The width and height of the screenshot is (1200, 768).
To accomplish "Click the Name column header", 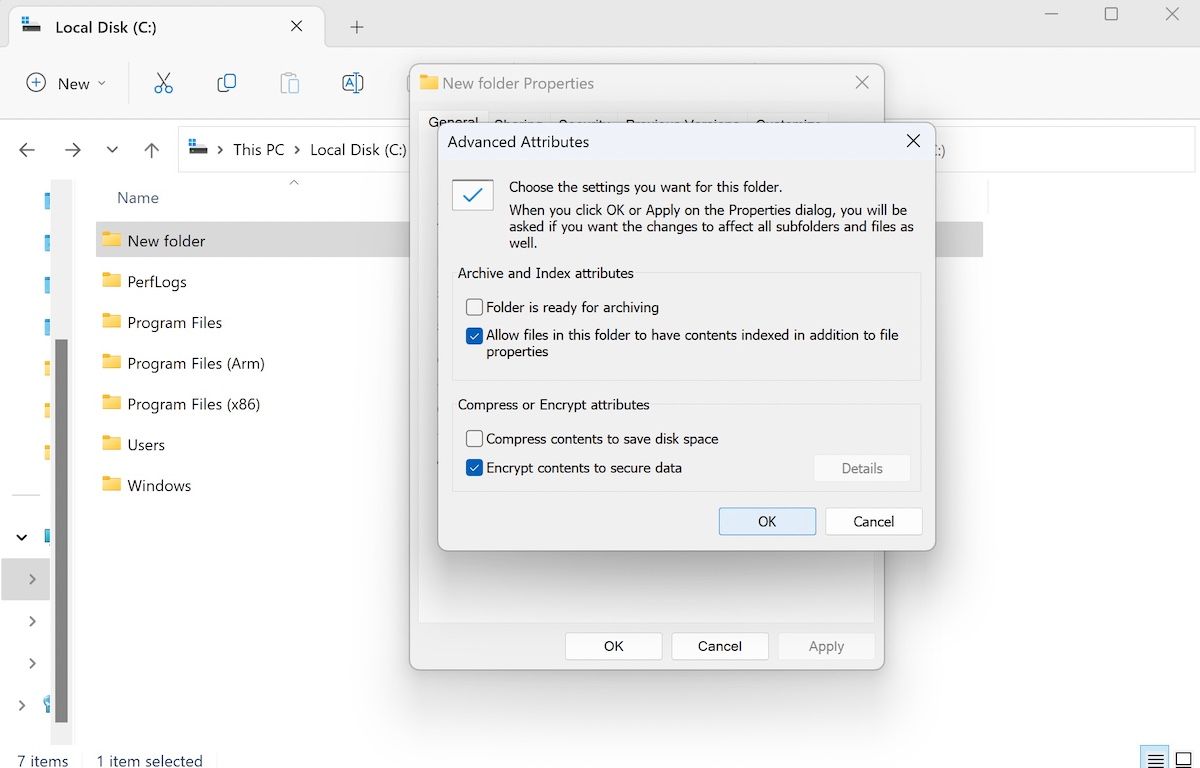I will tap(138, 198).
